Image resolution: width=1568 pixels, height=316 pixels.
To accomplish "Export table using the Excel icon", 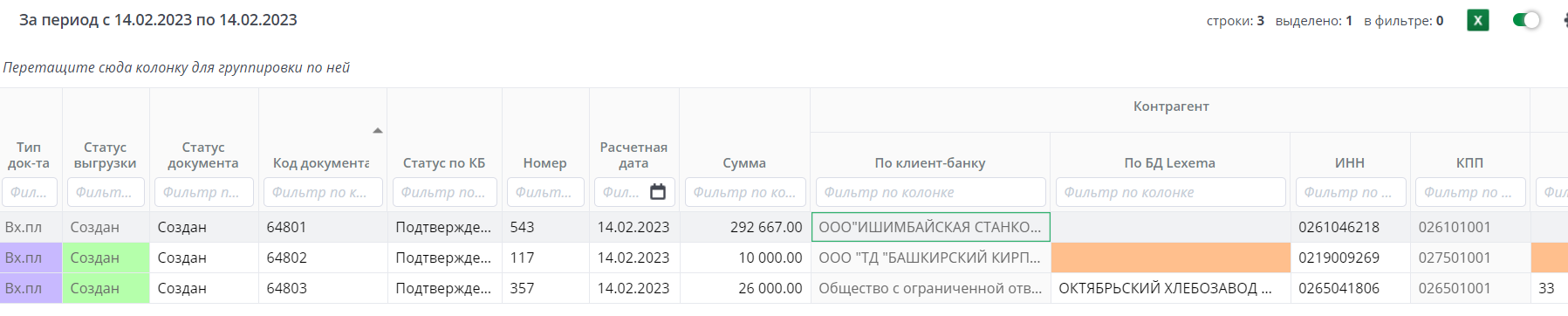I will (1478, 20).
